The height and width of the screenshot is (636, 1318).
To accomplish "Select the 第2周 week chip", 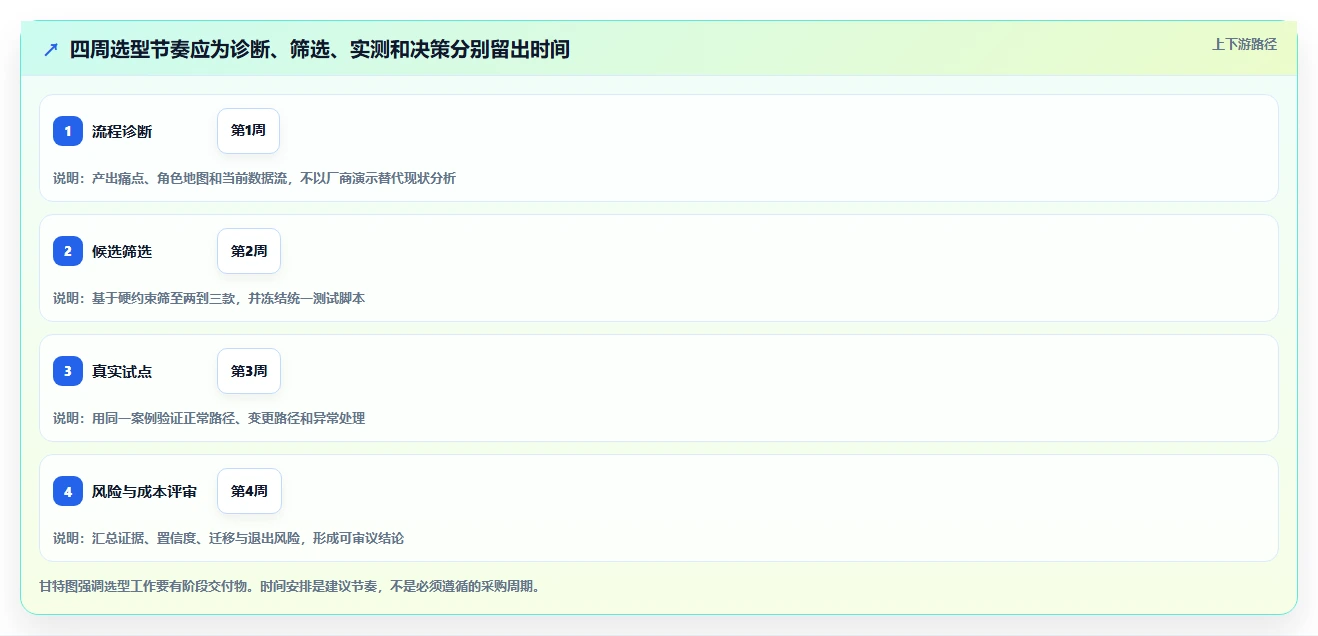I will point(249,251).
